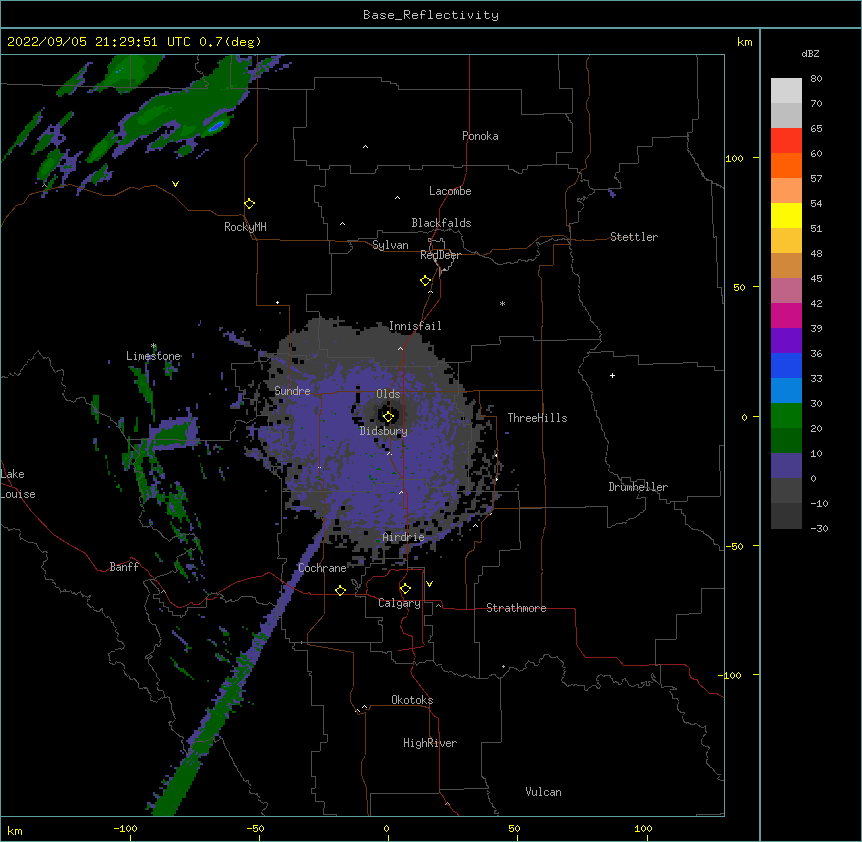This screenshot has width=862, height=842.
Task: Pick the light blue 30-33 dBZ swatch
Action: (x=786, y=391)
